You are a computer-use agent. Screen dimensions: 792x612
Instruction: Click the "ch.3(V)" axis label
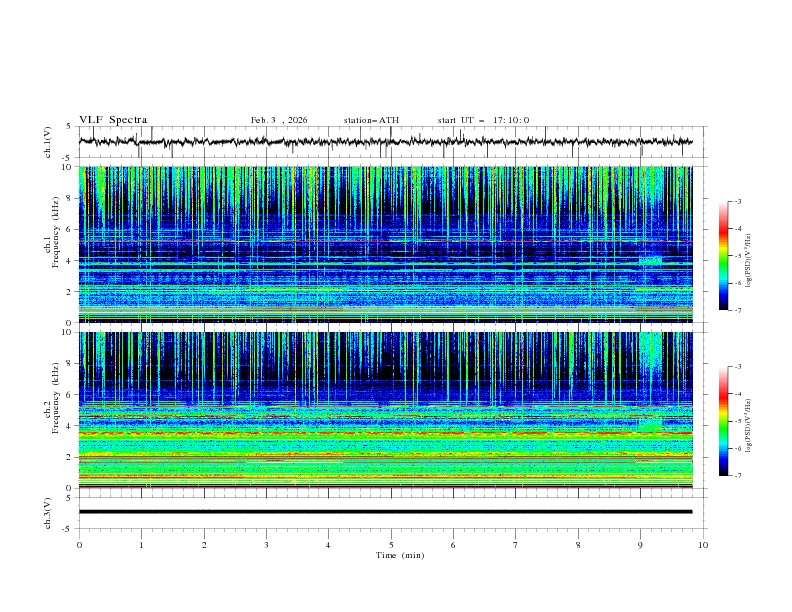point(47,513)
